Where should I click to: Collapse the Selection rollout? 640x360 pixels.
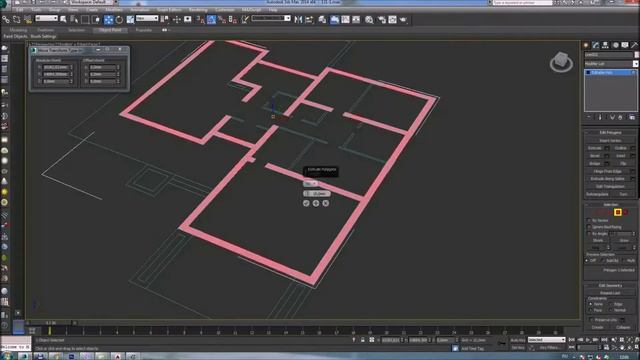click(x=610, y=204)
